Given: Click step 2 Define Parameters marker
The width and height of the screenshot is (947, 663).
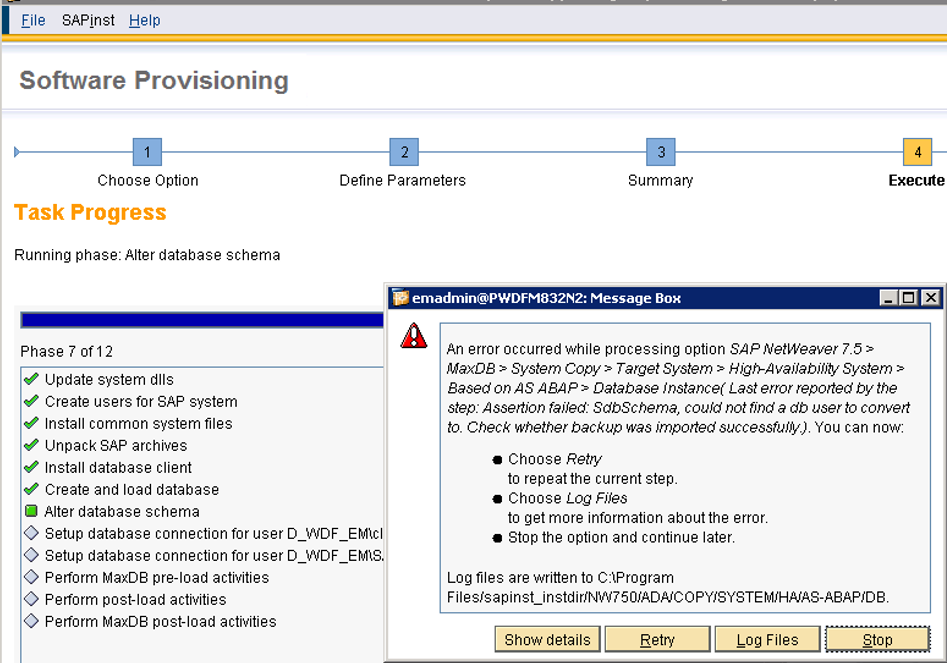Looking at the screenshot, I should tap(404, 152).
